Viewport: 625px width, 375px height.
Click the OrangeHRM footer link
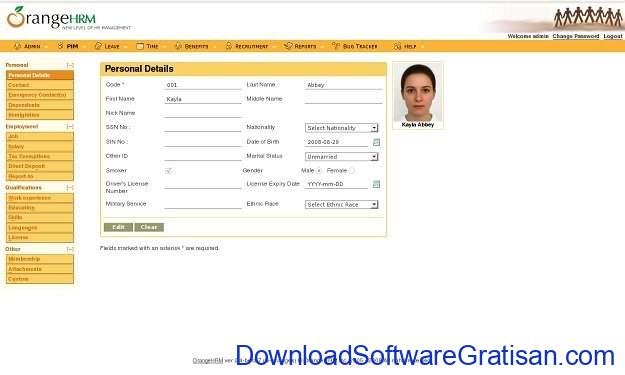tap(208, 361)
